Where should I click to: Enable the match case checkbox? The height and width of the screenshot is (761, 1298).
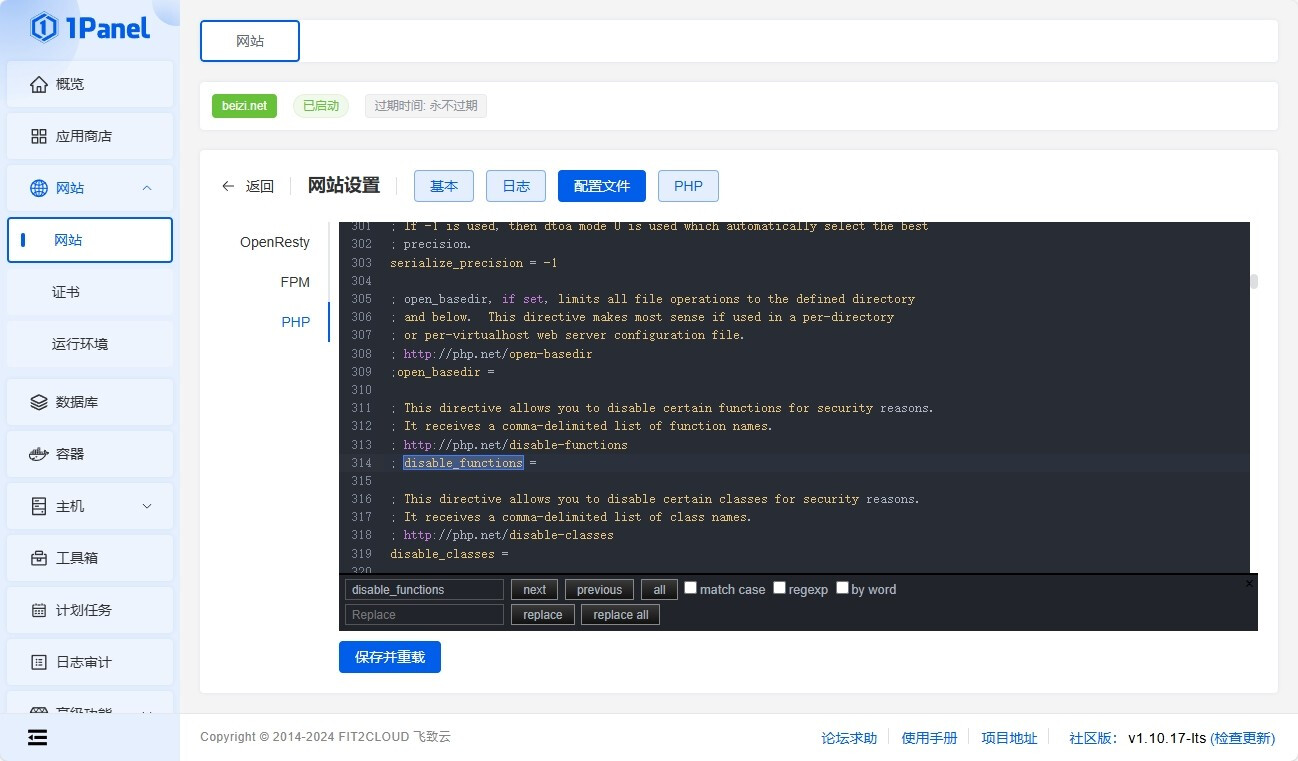(x=690, y=588)
